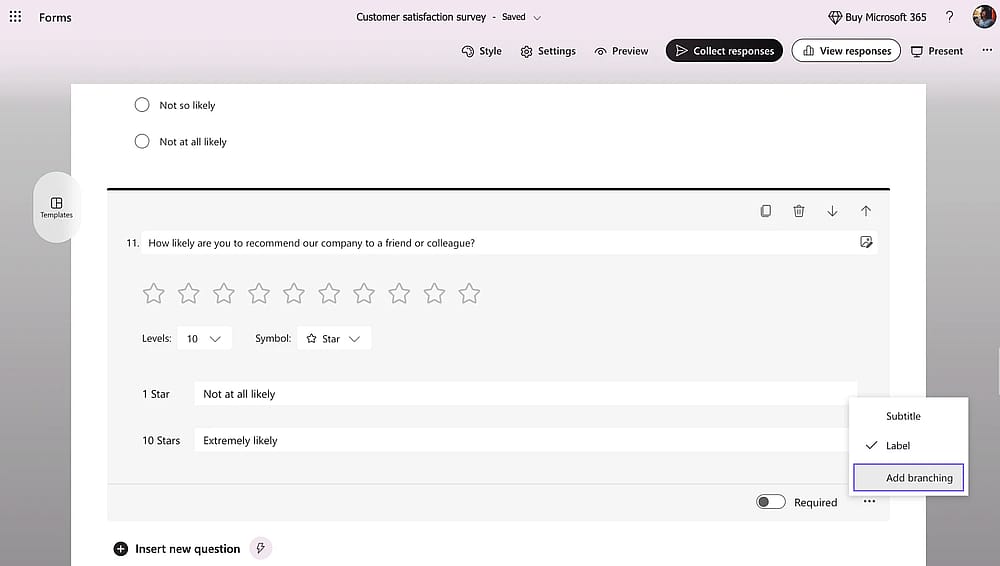1000x566 pixels.
Task: Click the quick suggestions lightning icon
Action: coord(260,548)
